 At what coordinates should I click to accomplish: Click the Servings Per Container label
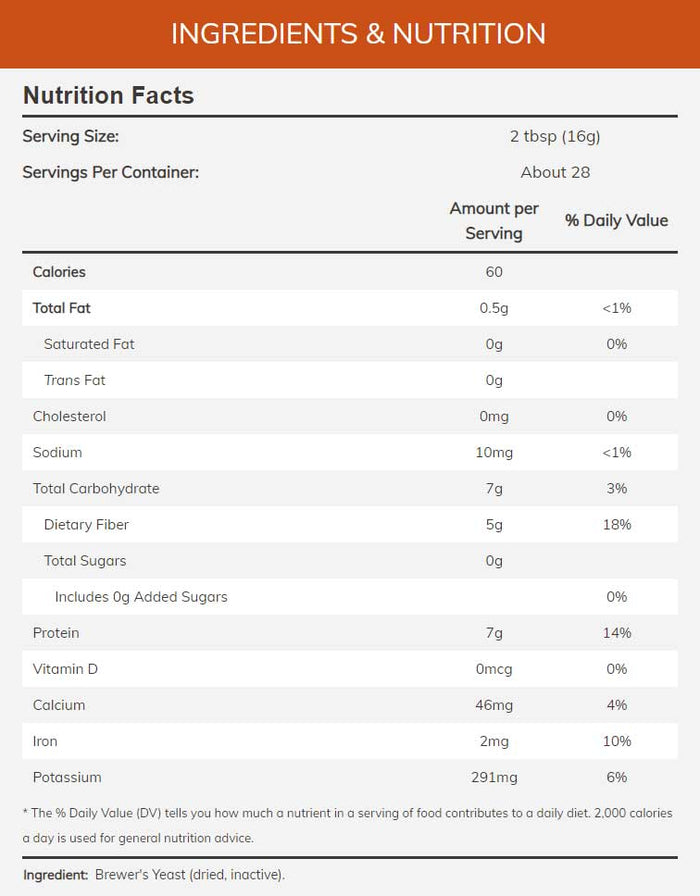(111, 173)
